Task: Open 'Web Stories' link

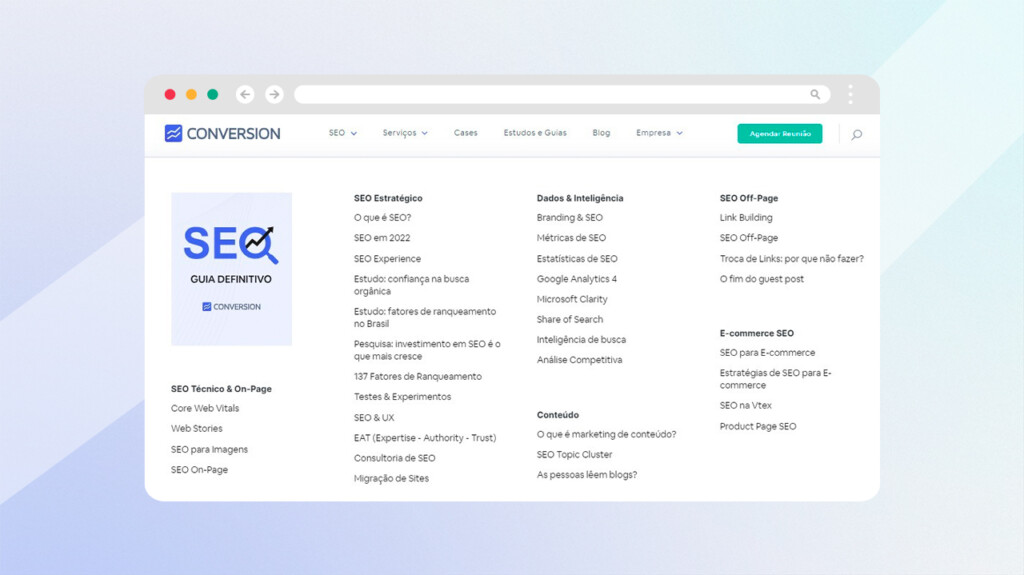Action: tap(197, 429)
